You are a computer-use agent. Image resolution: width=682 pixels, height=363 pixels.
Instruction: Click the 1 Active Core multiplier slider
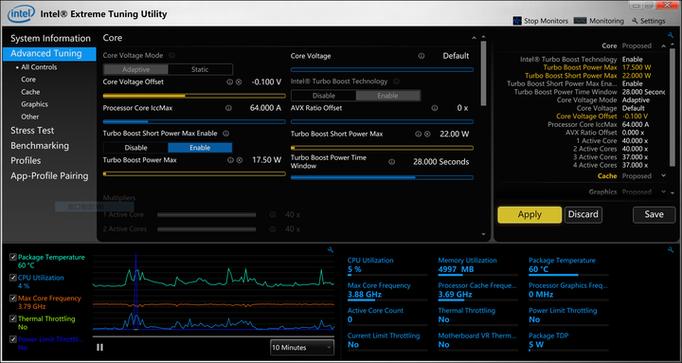click(207, 215)
